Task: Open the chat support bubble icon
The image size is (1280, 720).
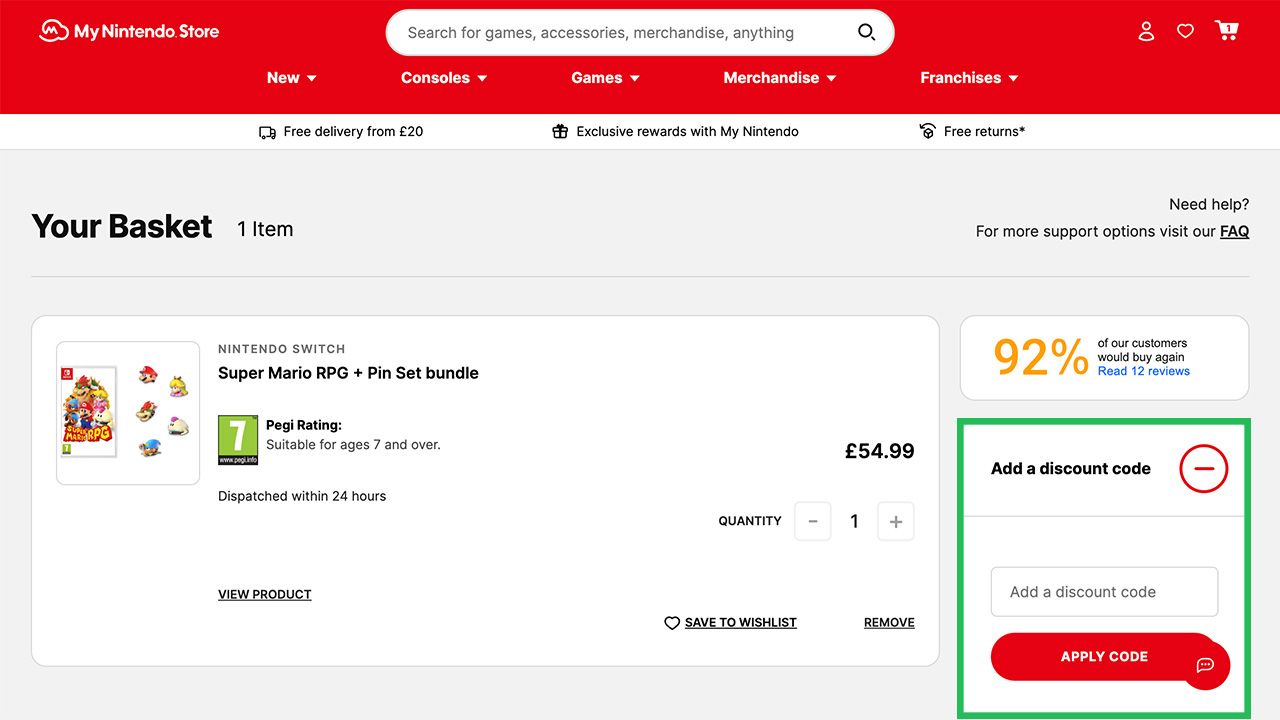Action: point(1205,665)
